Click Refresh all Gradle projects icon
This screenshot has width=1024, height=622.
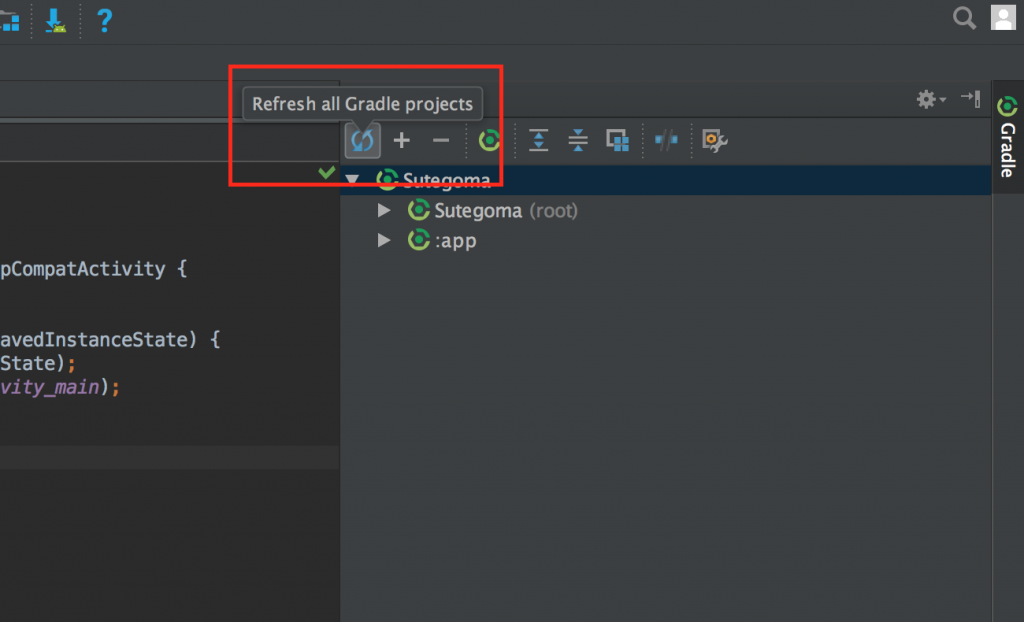[x=362, y=141]
